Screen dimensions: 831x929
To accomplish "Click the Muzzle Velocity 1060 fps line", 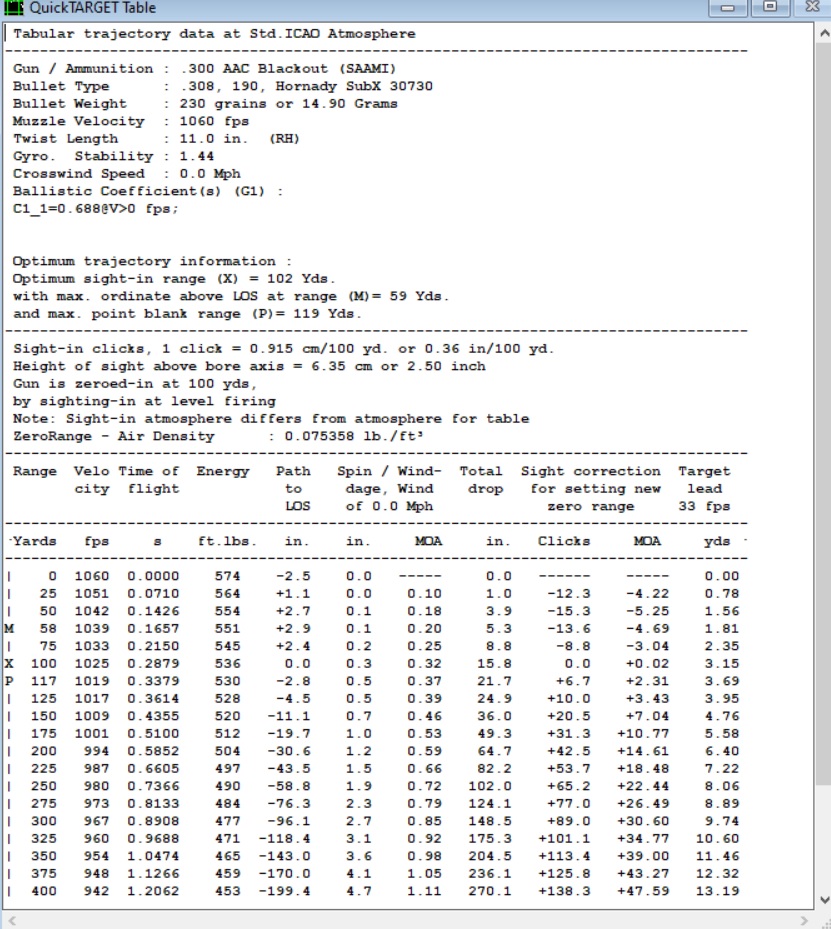I will tap(130, 121).
